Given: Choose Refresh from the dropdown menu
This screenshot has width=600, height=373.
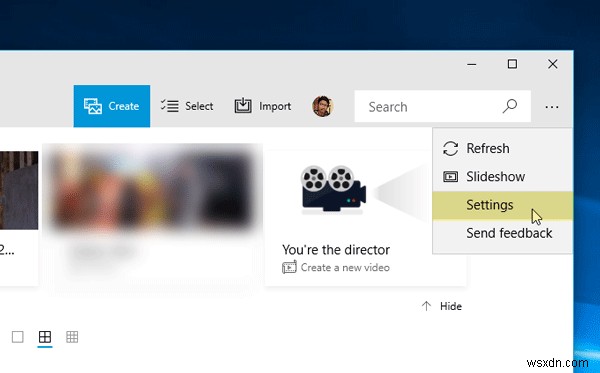Looking at the screenshot, I should tap(502, 148).
